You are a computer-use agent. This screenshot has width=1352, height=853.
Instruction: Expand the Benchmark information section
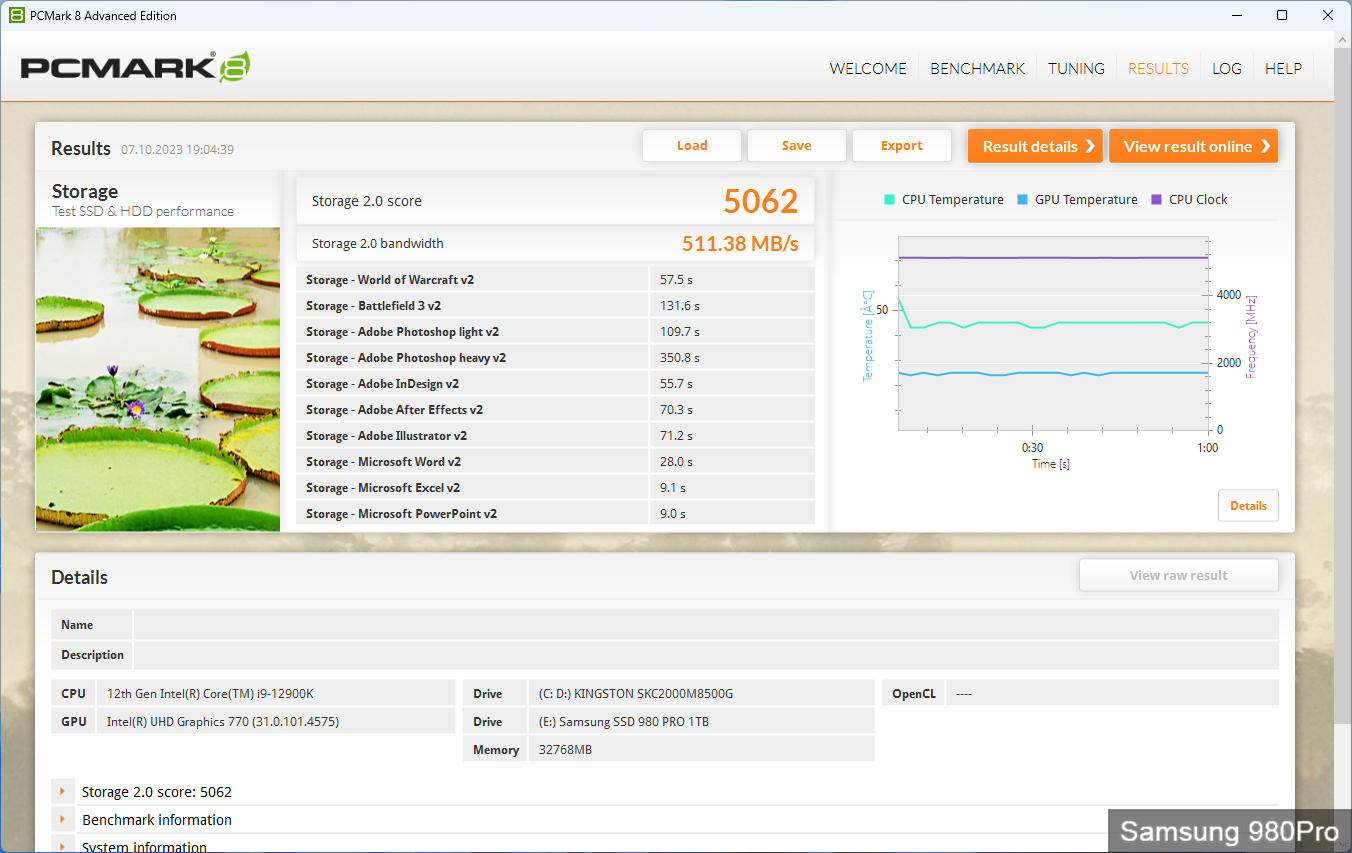(x=63, y=820)
